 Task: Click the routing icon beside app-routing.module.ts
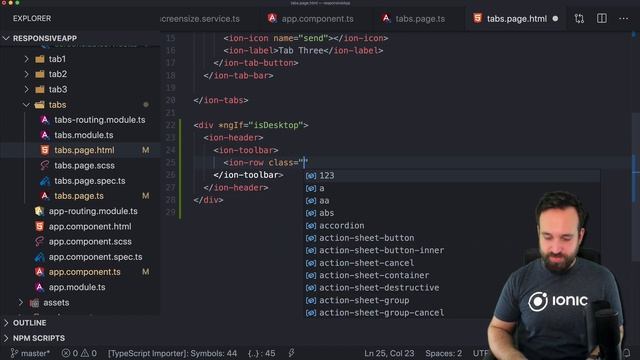(39, 211)
